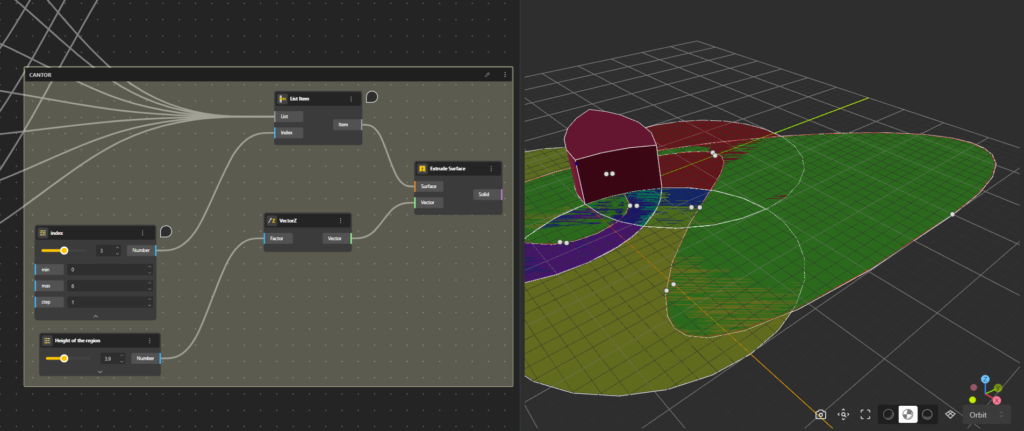Click the Height of the region slider
Screen dimensions: 1024x431
[x=65, y=357]
